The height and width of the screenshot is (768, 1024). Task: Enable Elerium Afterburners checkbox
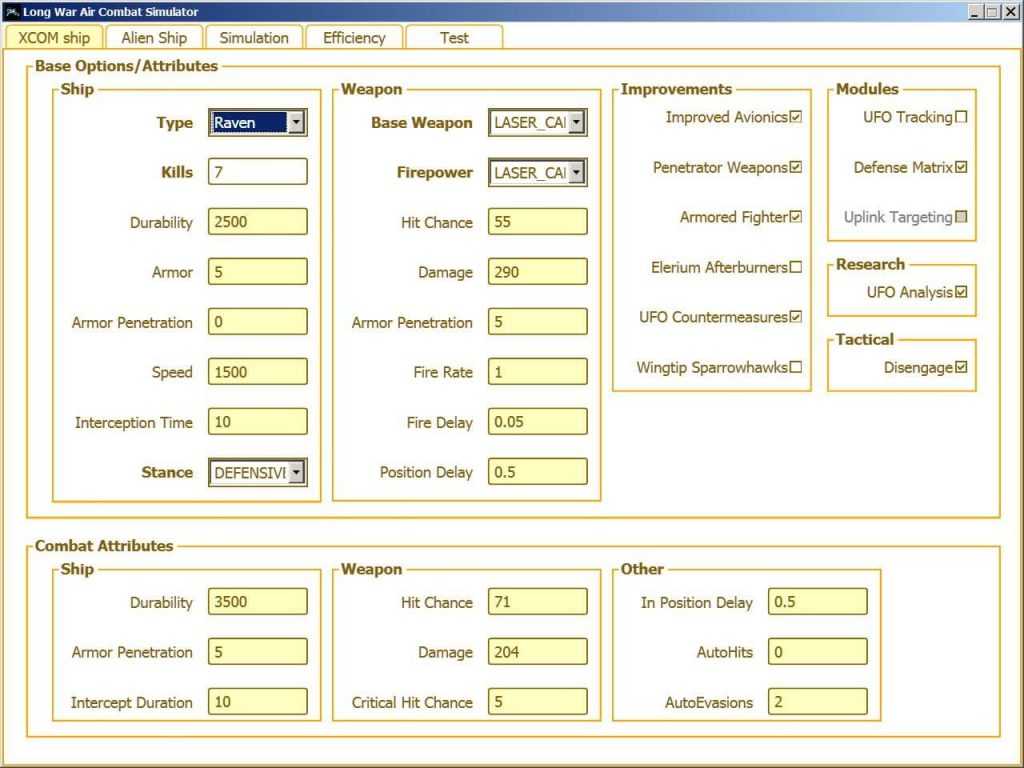(x=796, y=267)
